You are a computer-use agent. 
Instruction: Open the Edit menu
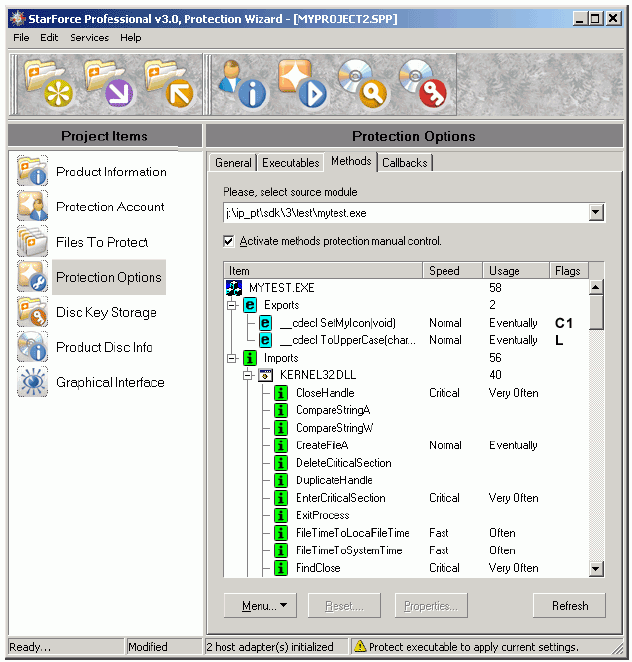[x=49, y=38]
